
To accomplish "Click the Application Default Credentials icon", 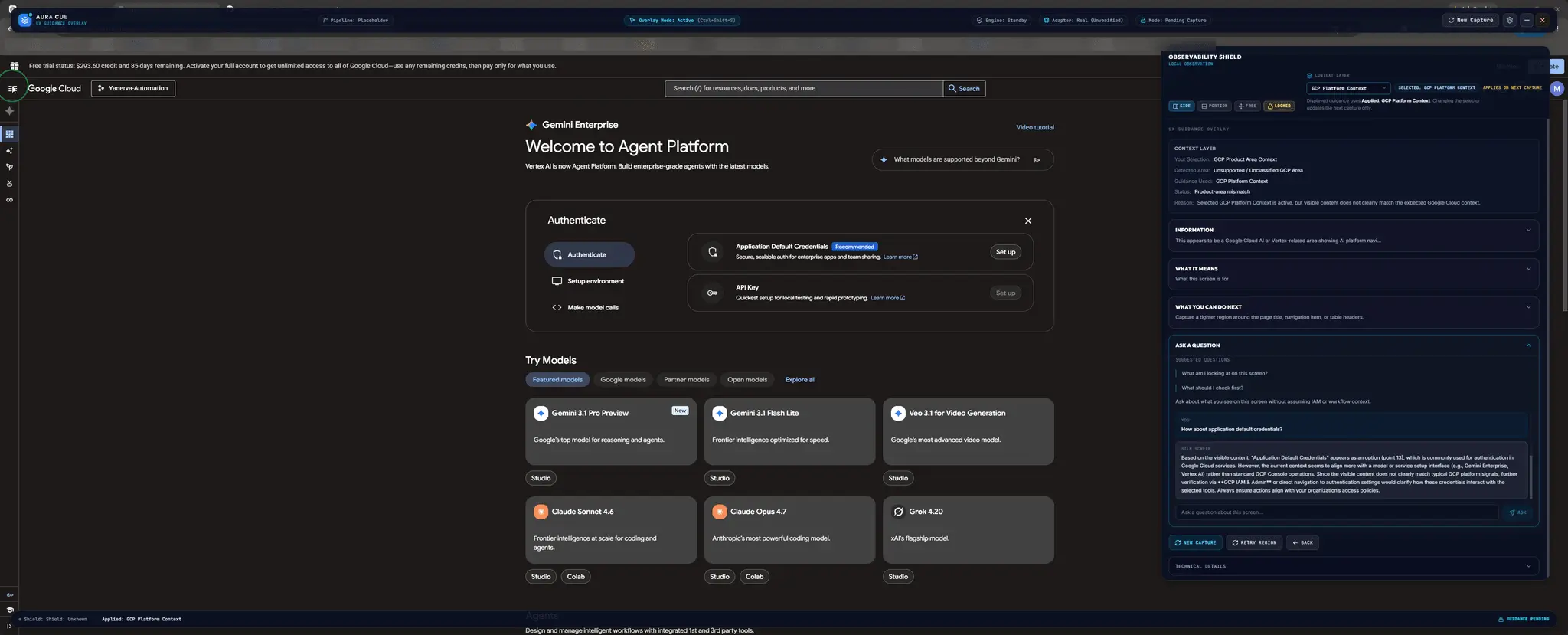I will point(713,252).
